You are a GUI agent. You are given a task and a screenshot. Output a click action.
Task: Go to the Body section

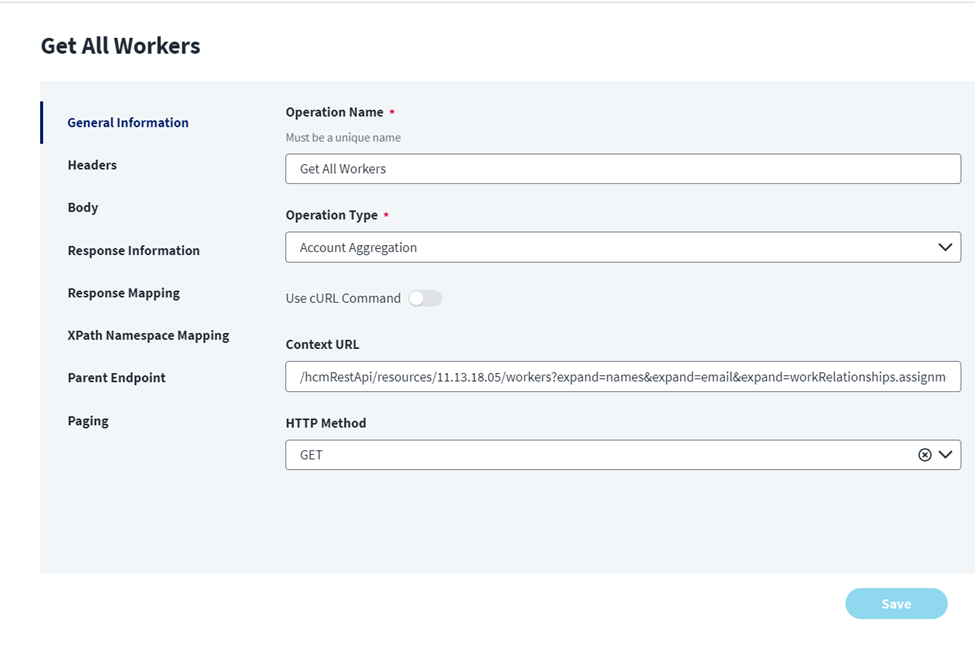83,208
